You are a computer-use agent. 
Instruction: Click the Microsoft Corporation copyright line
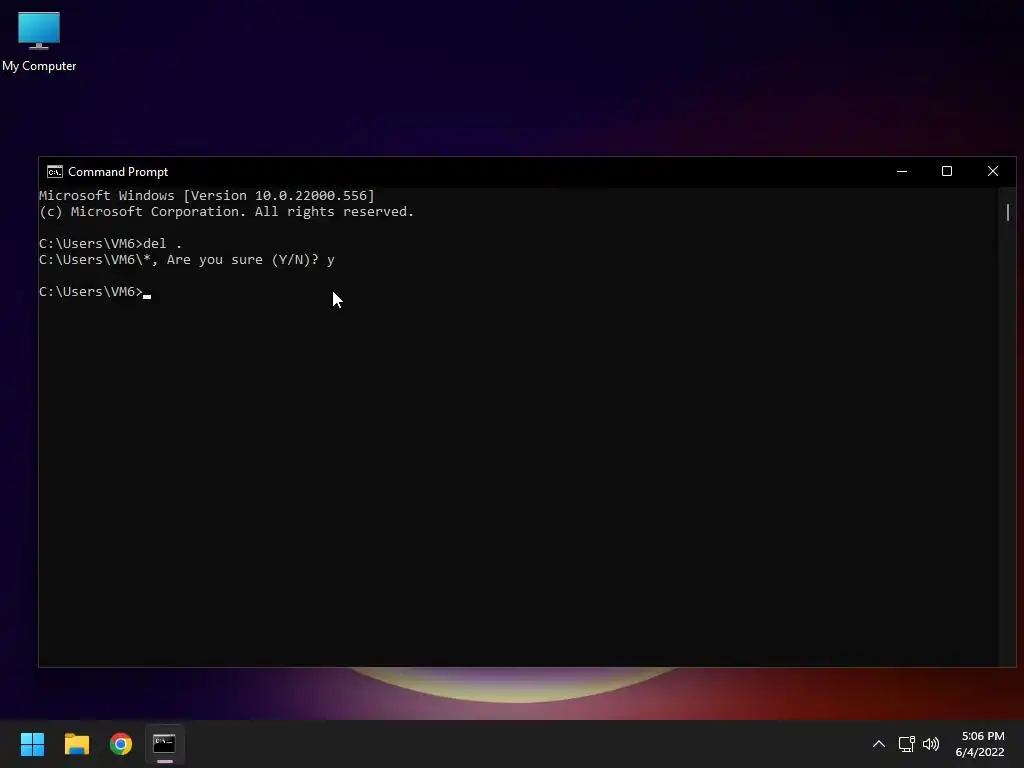pos(227,212)
